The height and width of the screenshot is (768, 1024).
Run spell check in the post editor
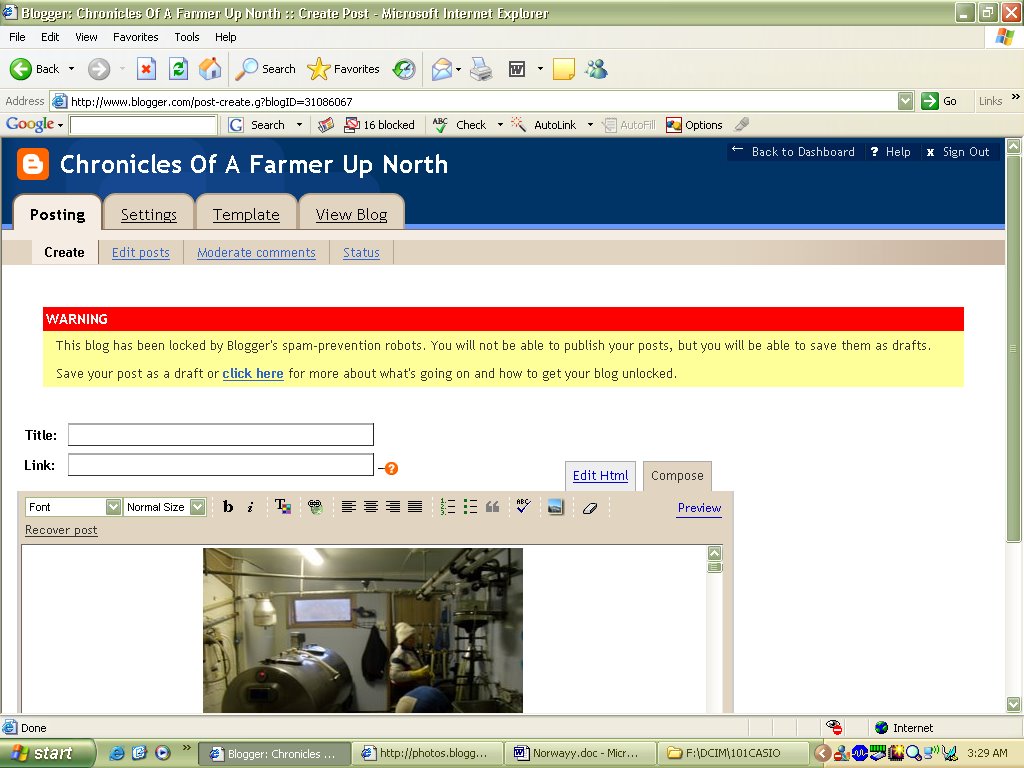(523, 507)
